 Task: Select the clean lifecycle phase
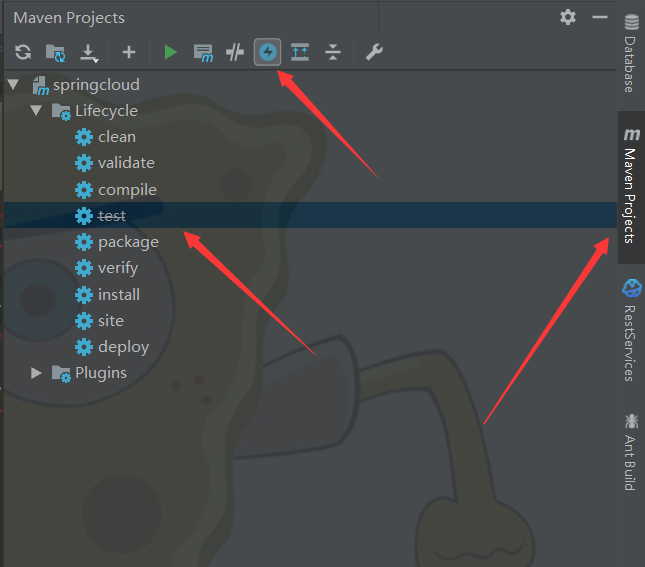(117, 137)
